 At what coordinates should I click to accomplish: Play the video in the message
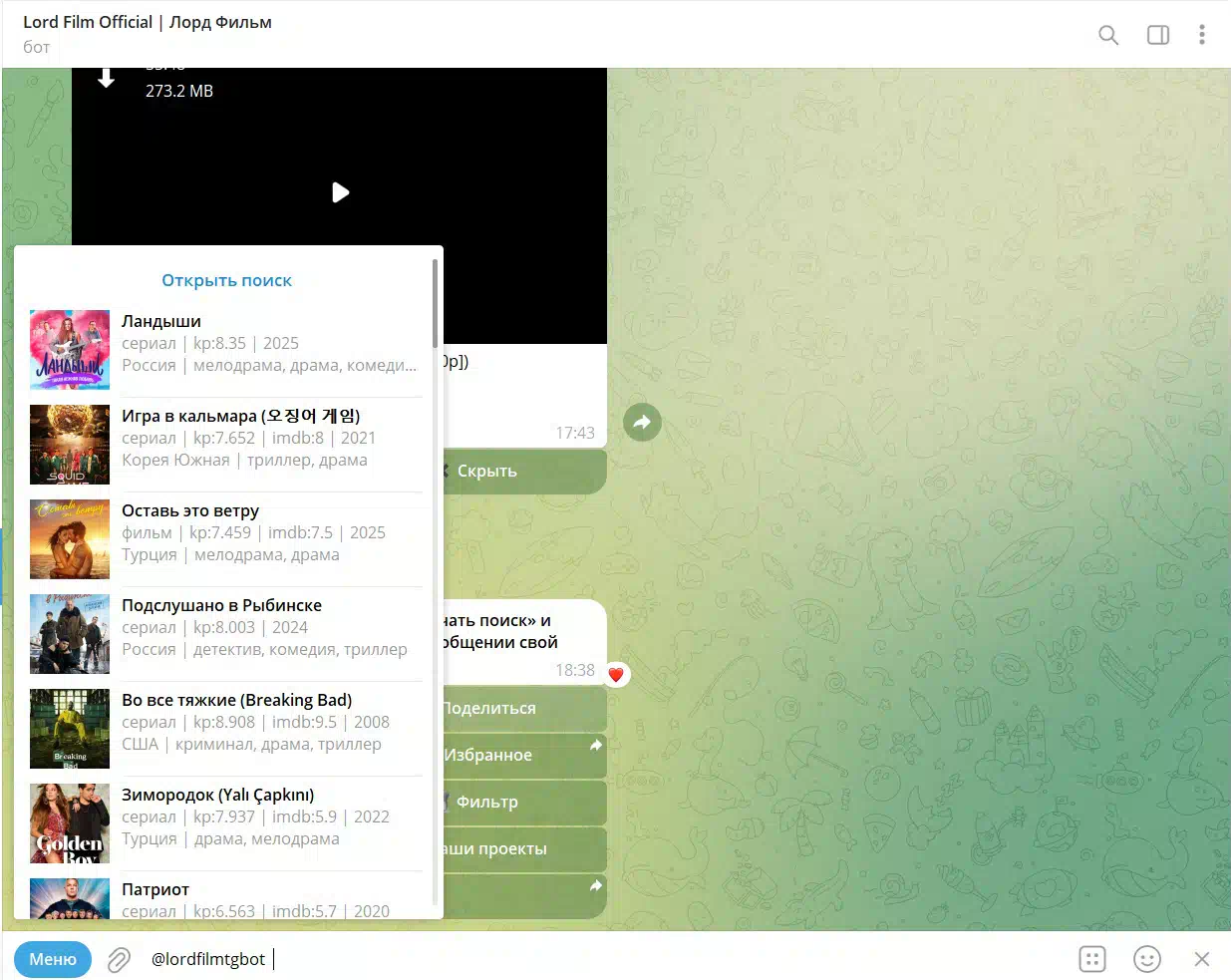340,192
